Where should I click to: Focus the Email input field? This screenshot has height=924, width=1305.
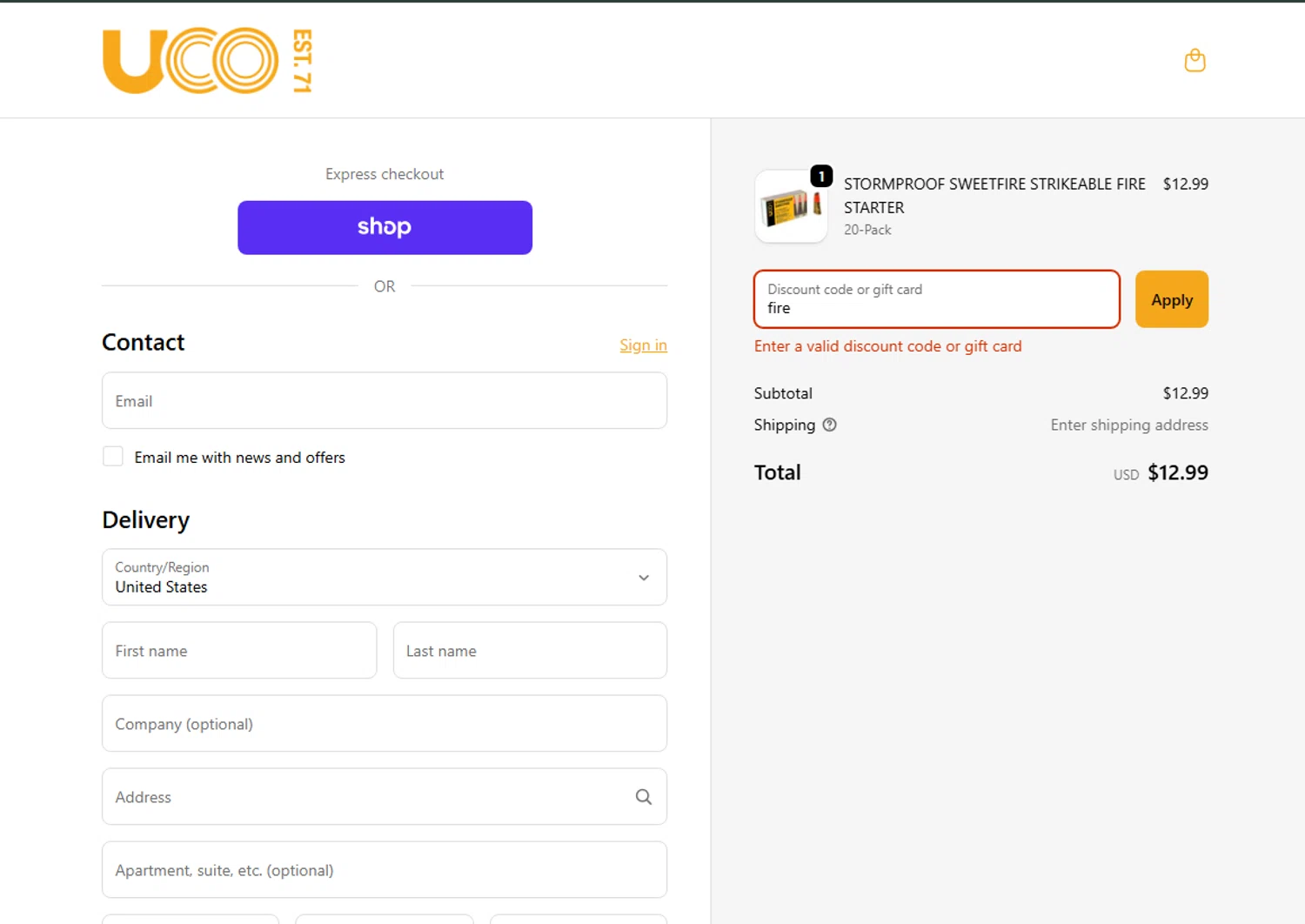tap(385, 400)
